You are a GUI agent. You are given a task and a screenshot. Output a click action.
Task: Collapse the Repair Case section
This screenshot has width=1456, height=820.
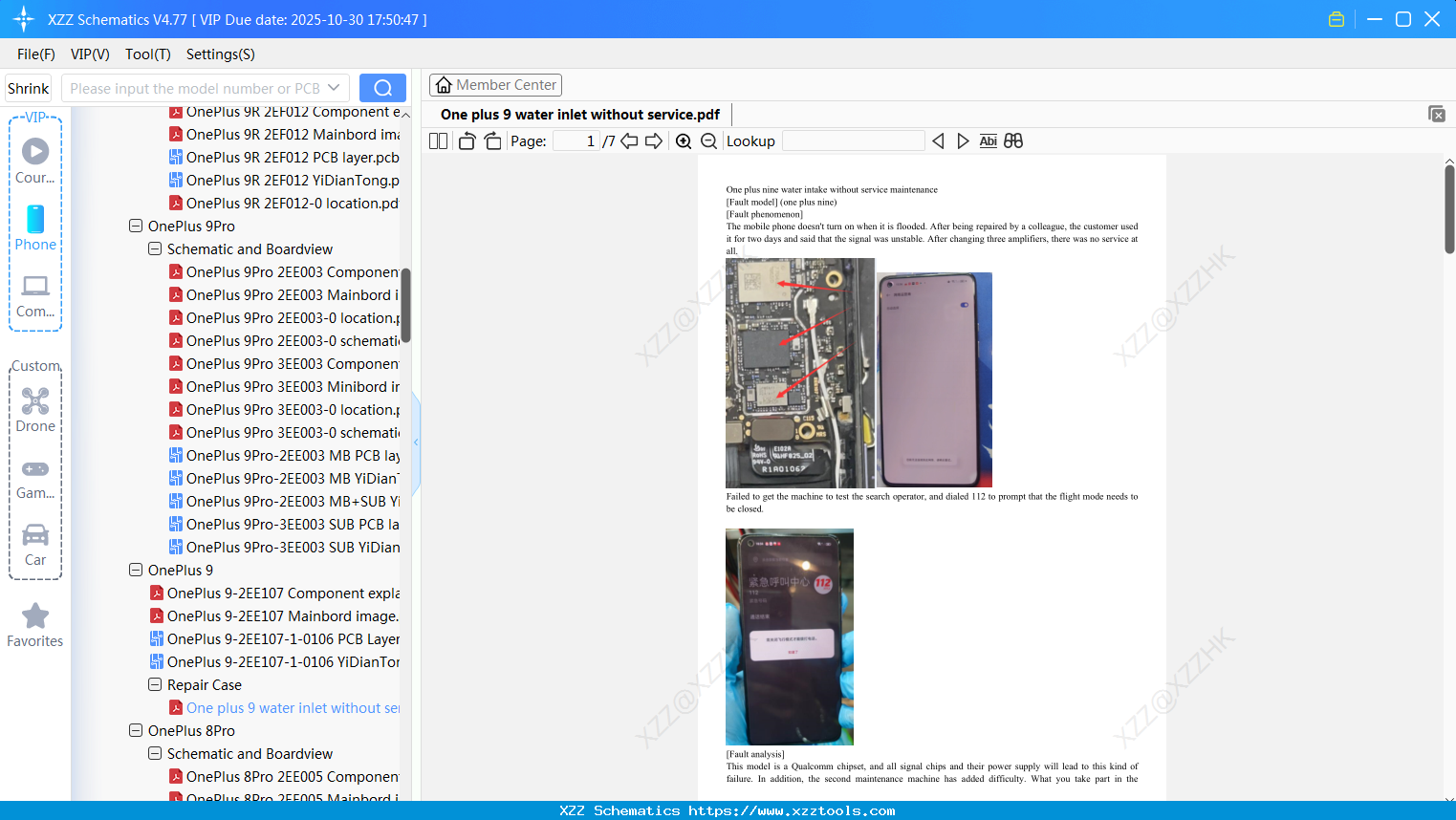click(155, 684)
